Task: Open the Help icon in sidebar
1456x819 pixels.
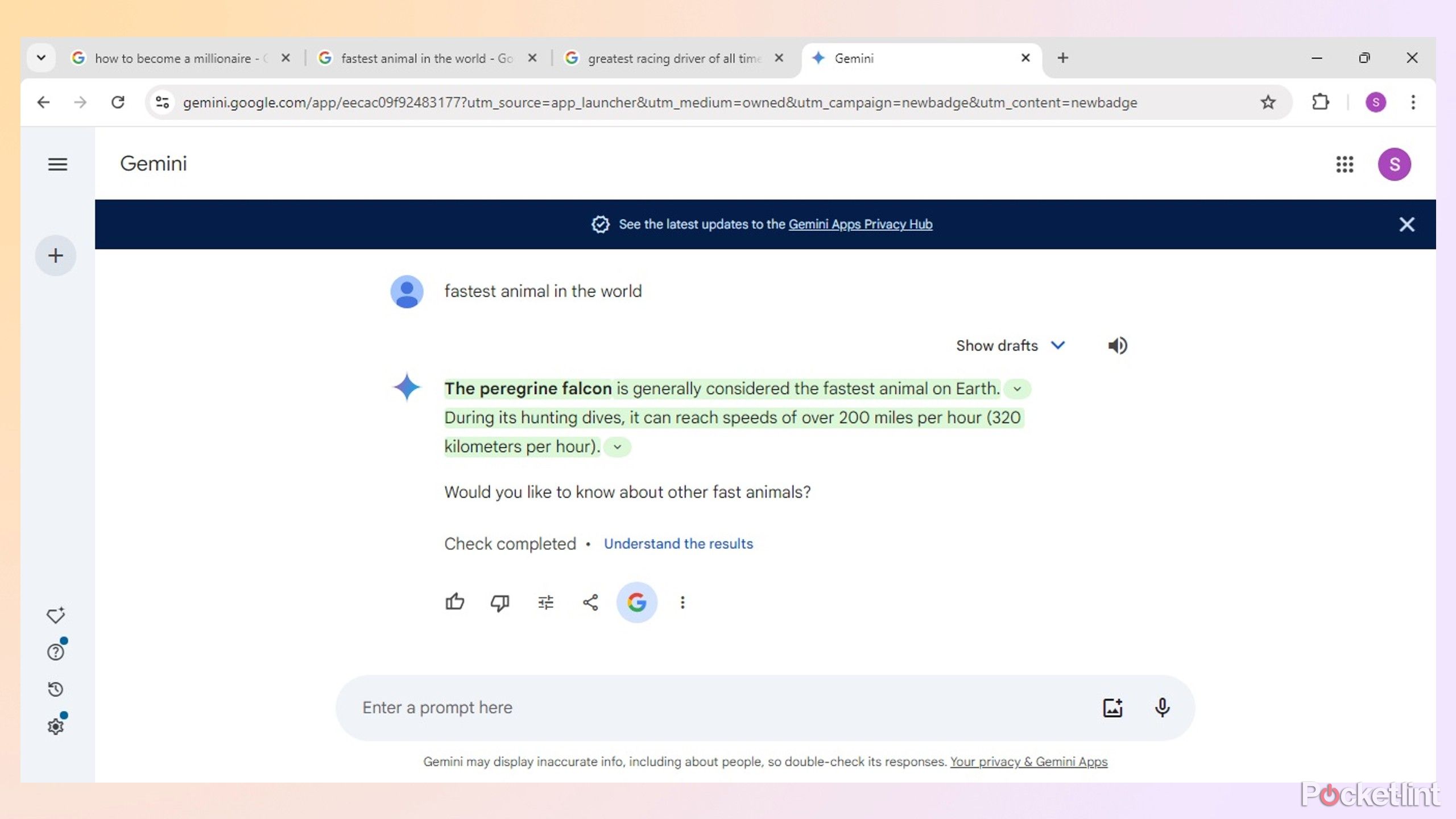Action: pos(56,652)
